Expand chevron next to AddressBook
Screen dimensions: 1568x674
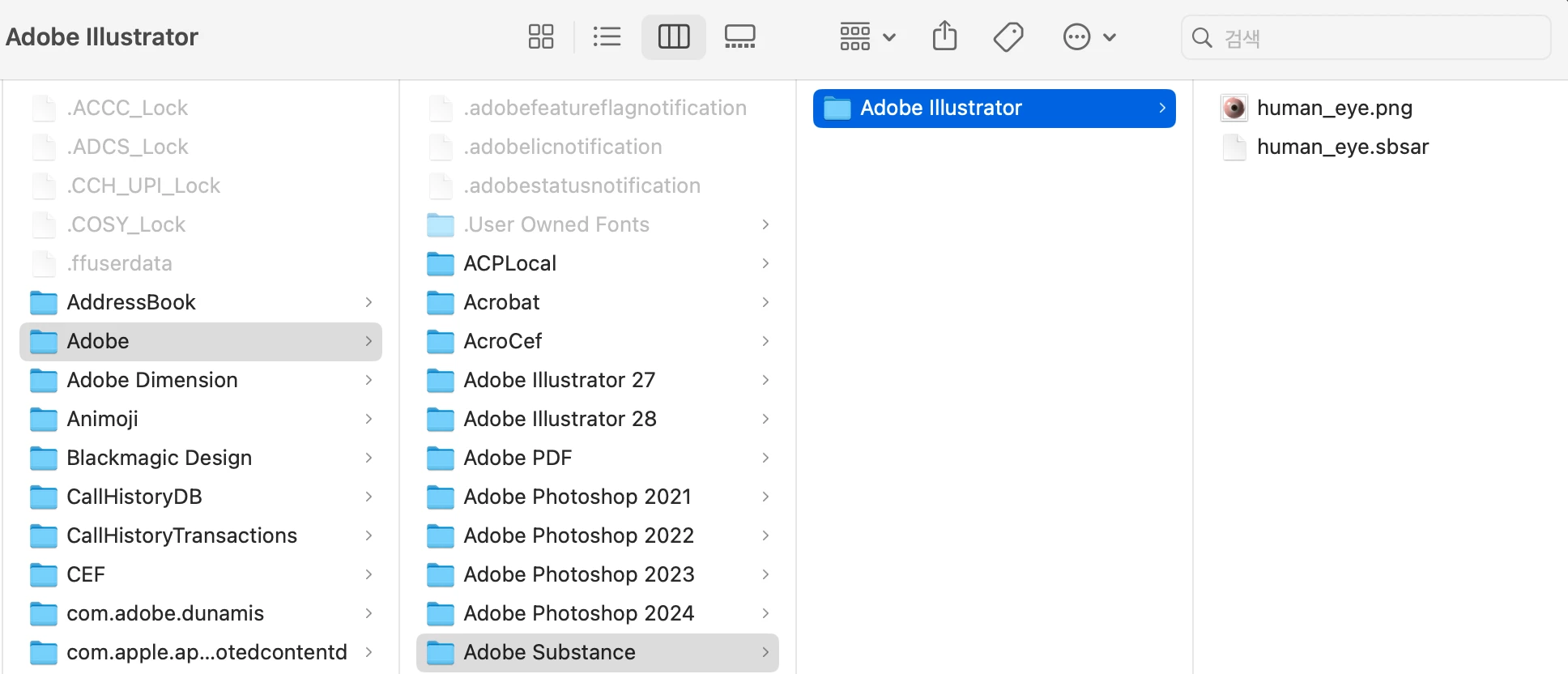pyautogui.click(x=369, y=302)
